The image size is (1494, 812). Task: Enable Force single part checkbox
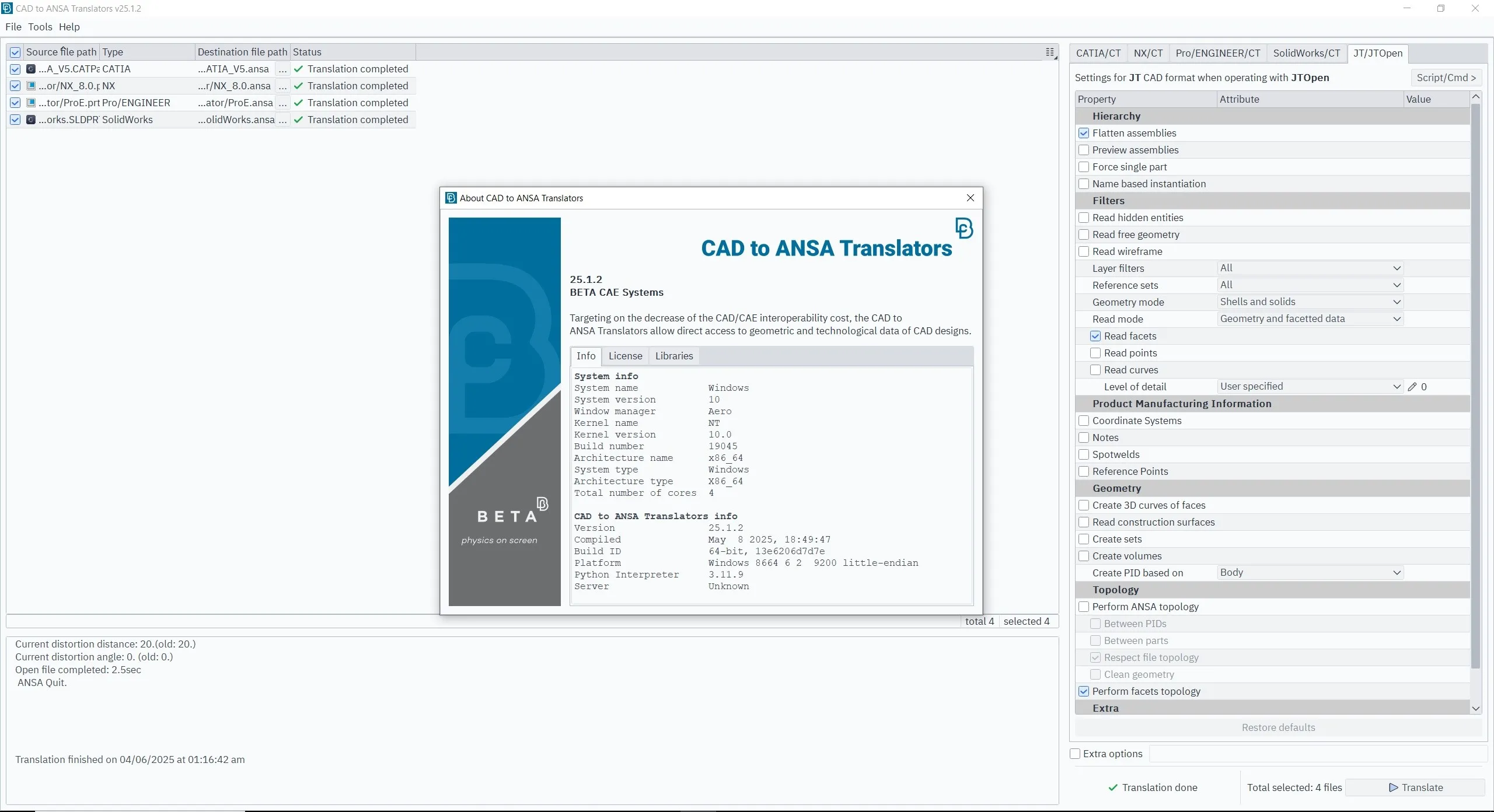(x=1084, y=167)
